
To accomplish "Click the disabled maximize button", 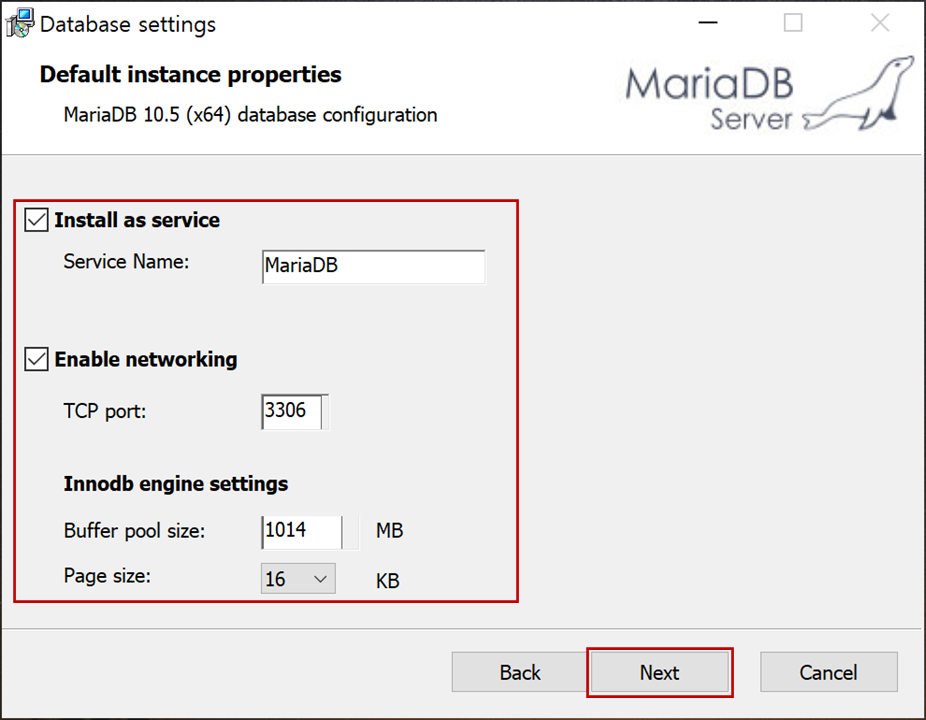I will pyautogui.click(x=793, y=23).
